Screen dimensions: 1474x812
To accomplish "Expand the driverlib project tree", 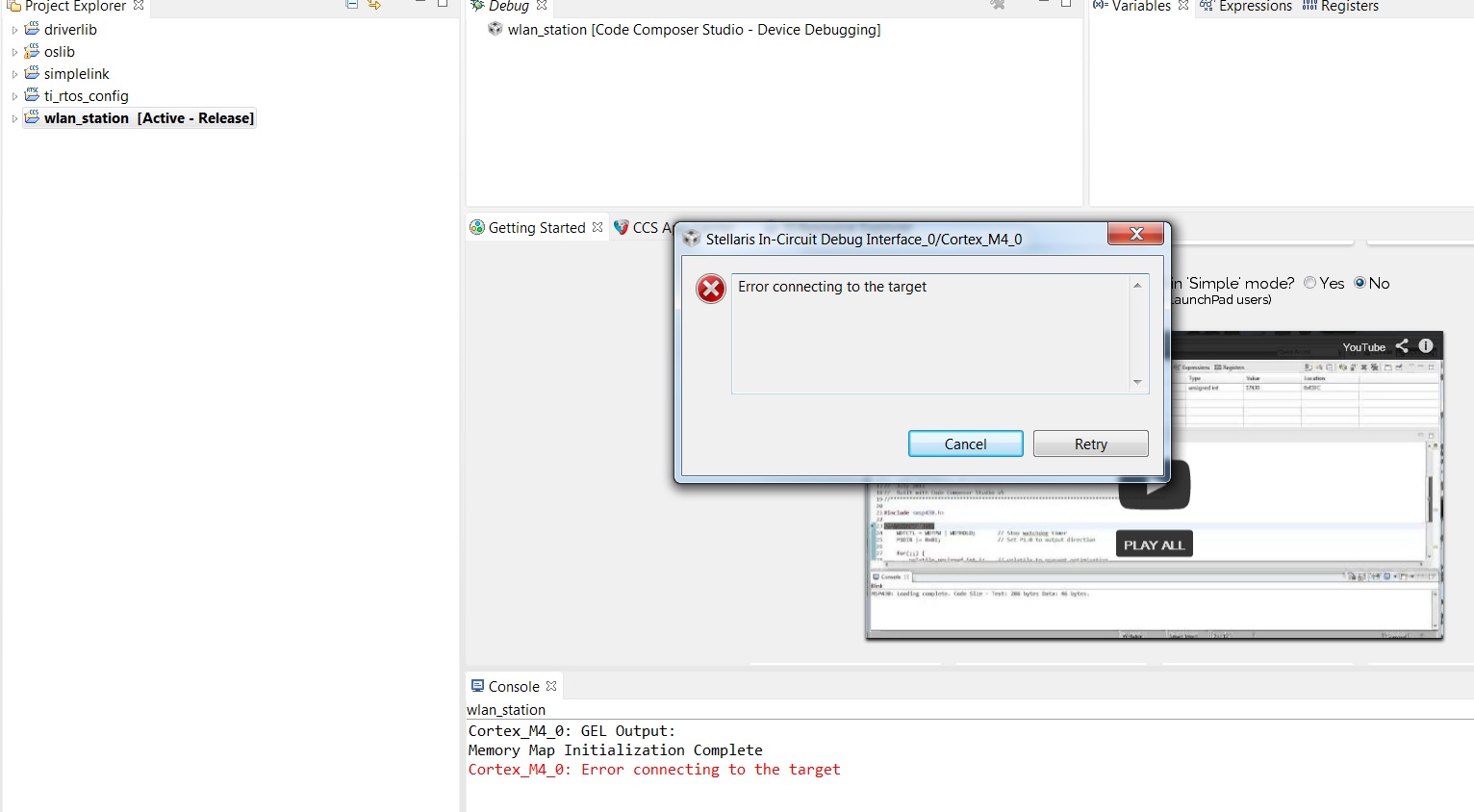I will pyautogui.click(x=14, y=30).
